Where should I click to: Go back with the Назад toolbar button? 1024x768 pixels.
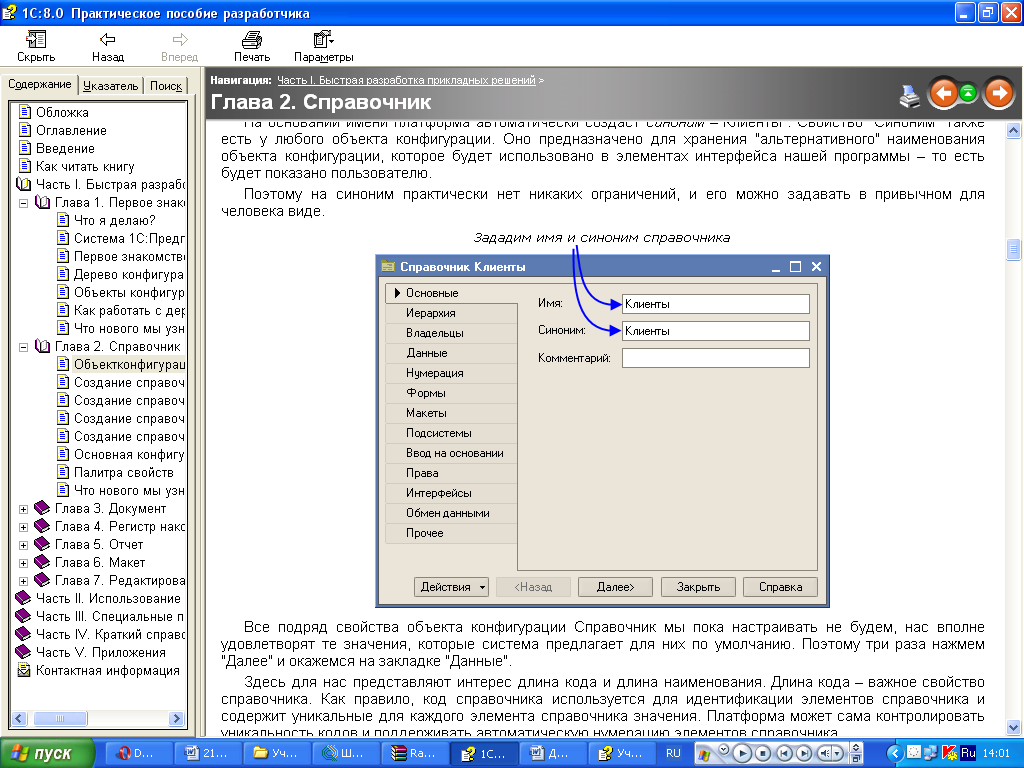coord(108,46)
